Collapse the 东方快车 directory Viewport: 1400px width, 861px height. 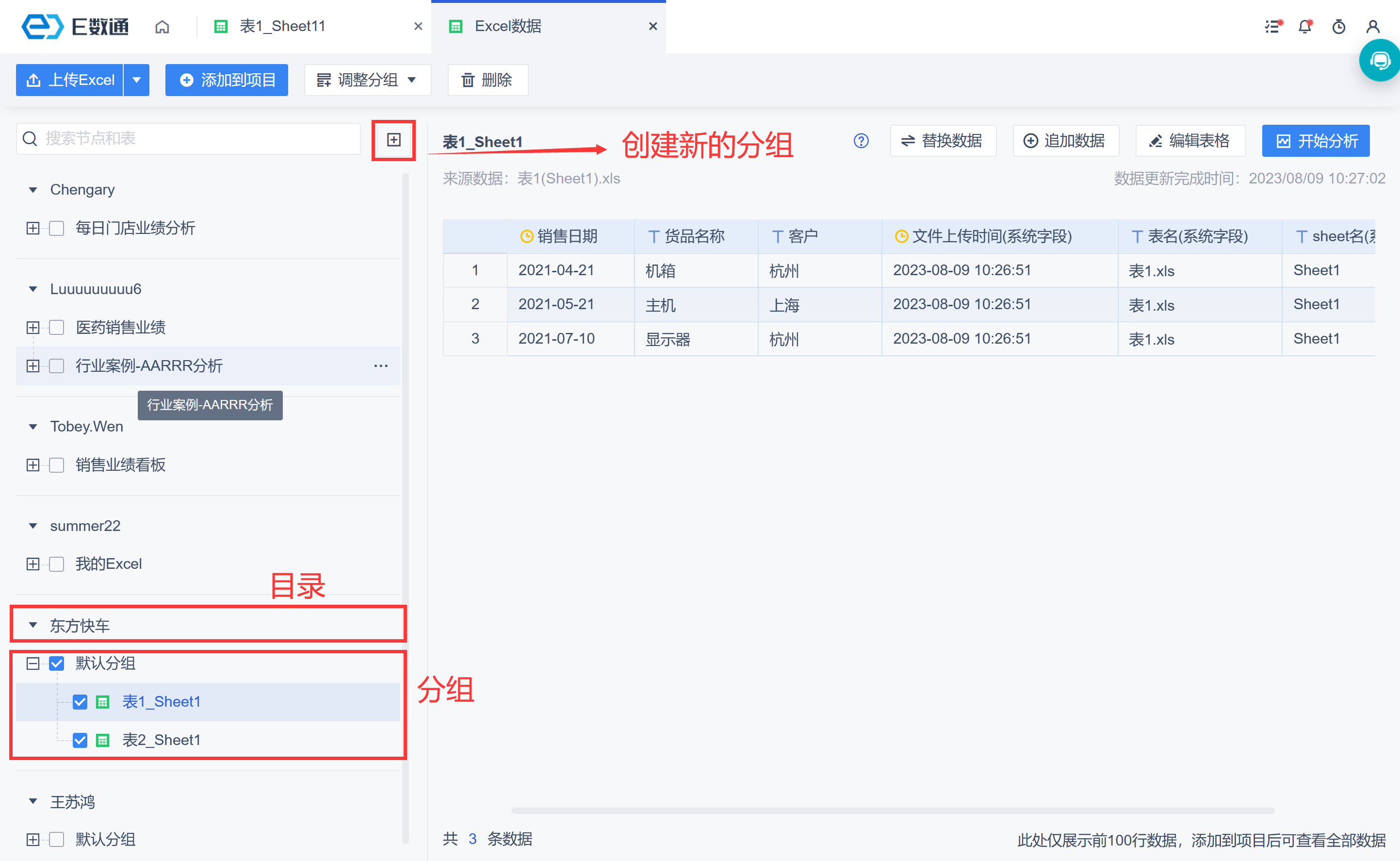pos(33,625)
